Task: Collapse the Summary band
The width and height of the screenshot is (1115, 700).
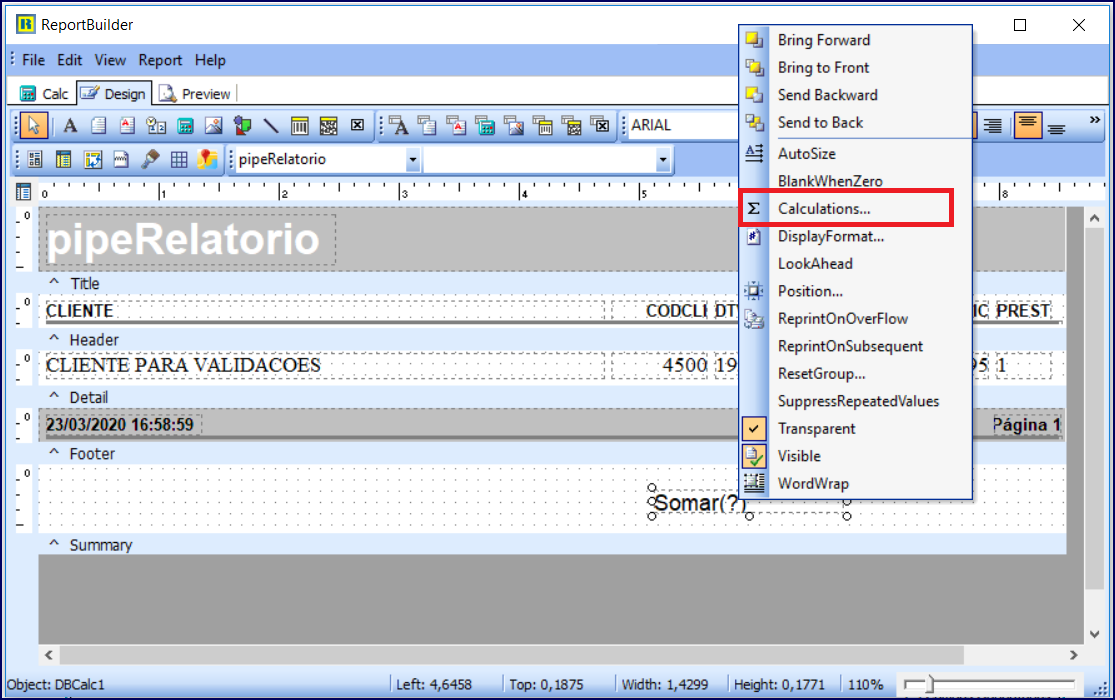Action: (54, 543)
